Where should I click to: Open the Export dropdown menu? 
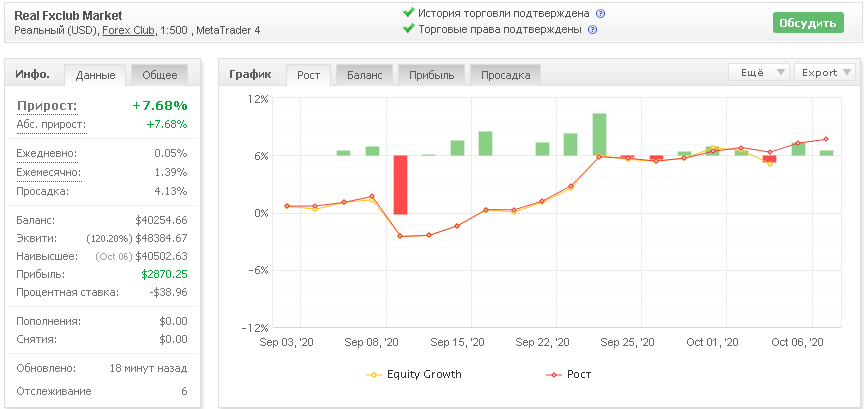coord(825,72)
